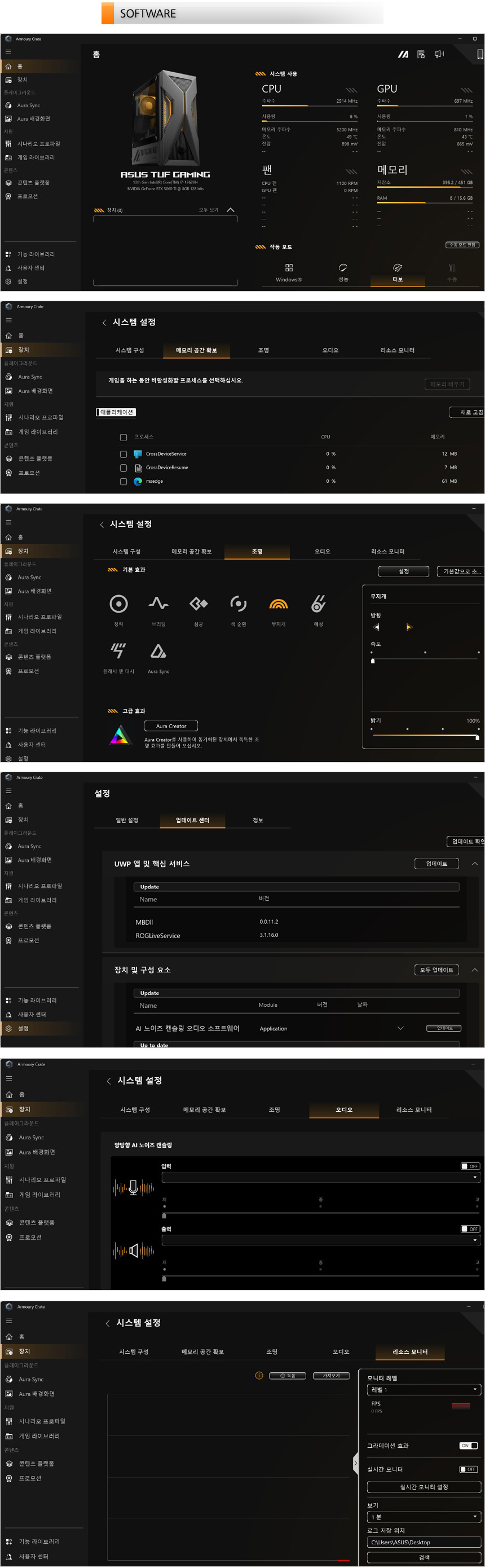
Task: Select the 플래시 앤 대시 lighting effect
Action: 118,651
